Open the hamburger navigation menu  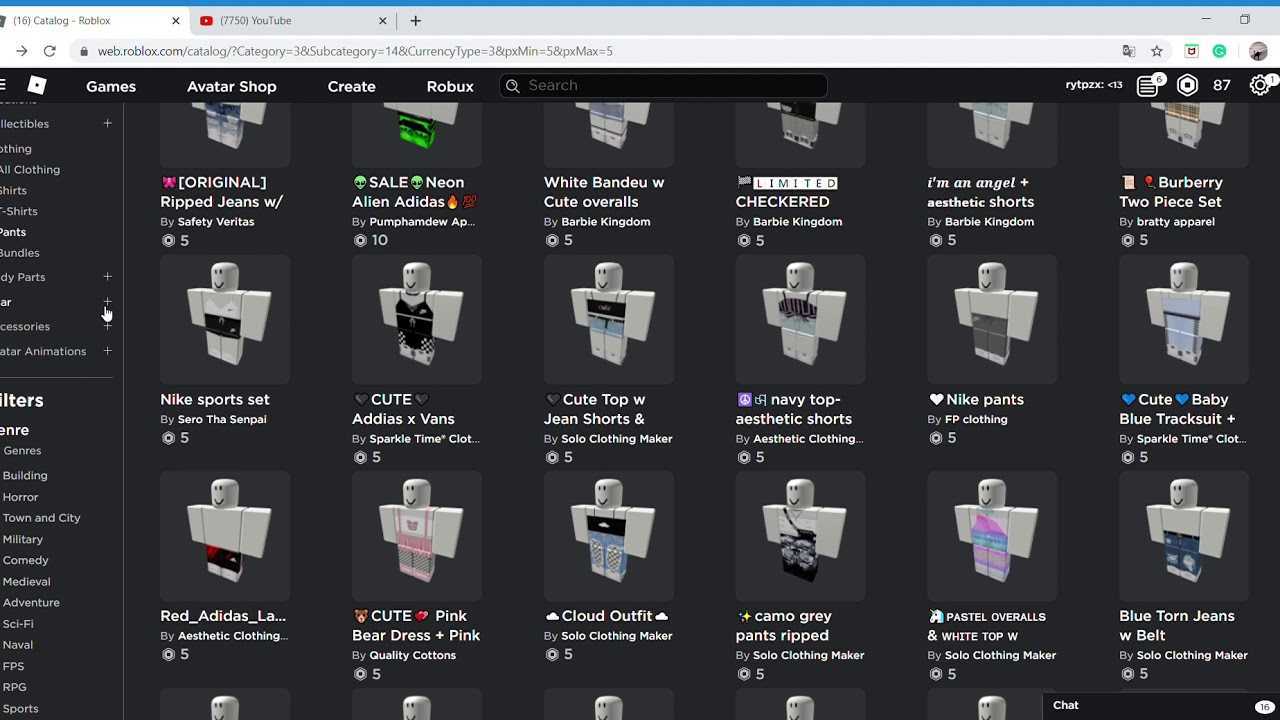pos(3,85)
